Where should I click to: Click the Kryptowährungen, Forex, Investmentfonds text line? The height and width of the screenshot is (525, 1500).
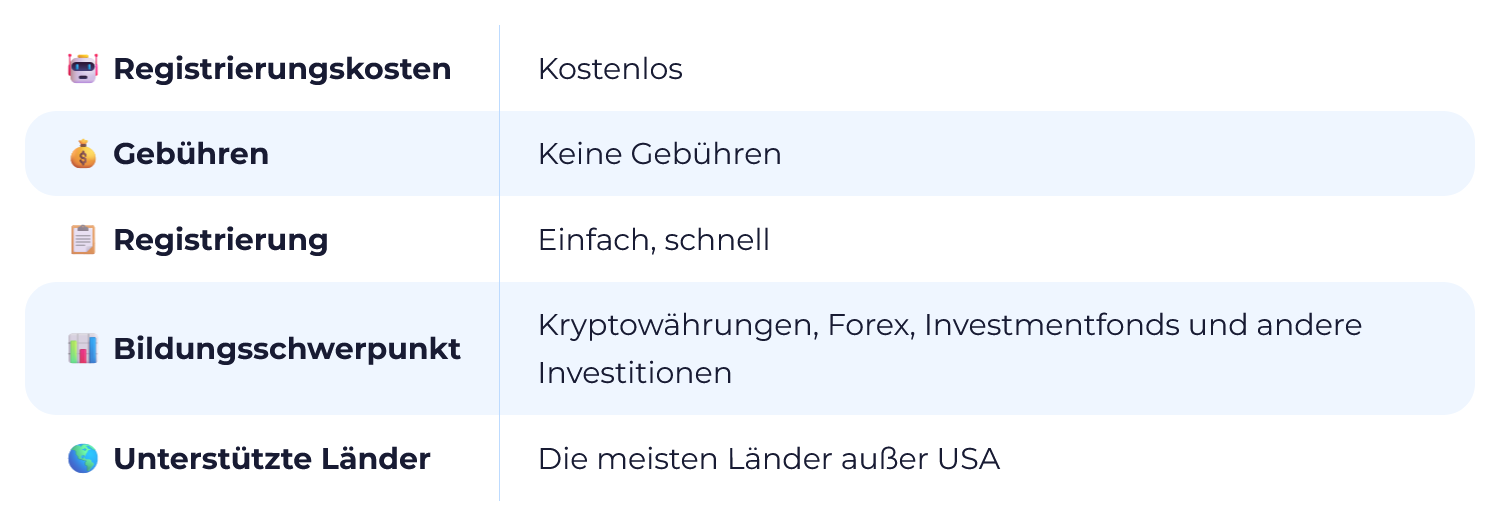tap(950, 326)
